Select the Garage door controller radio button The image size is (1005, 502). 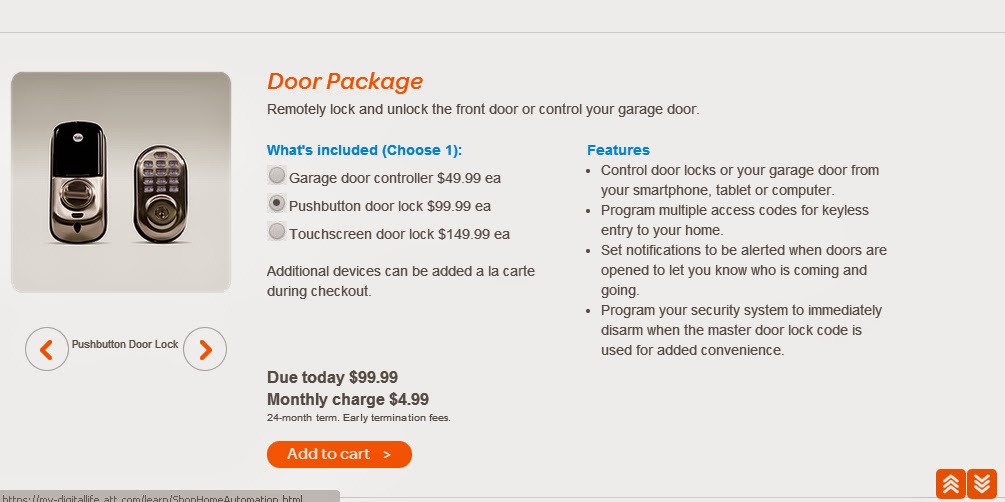point(277,176)
